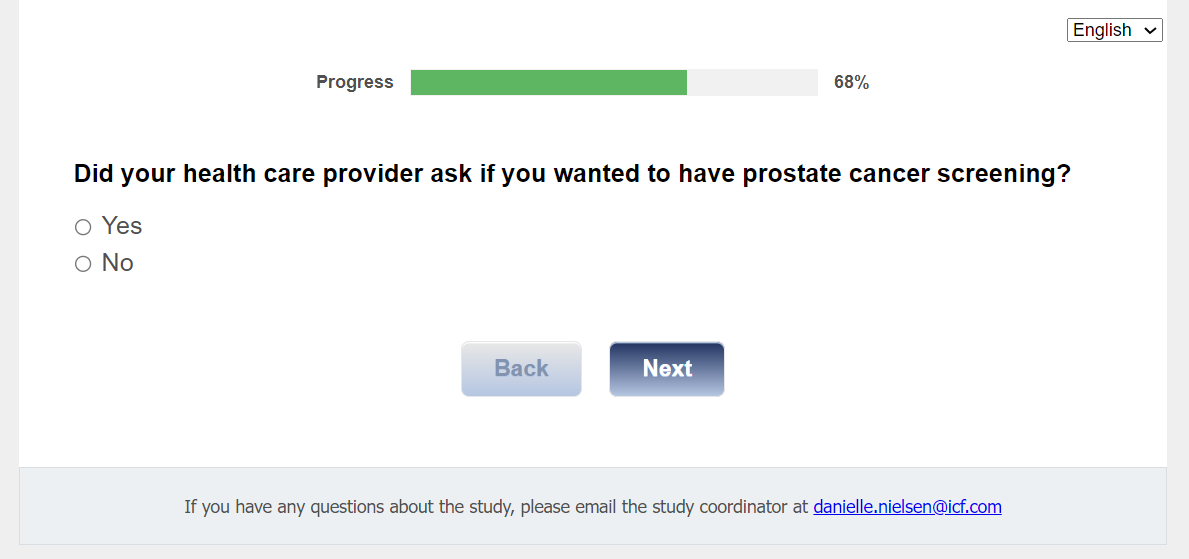1189x559 pixels.
Task: Go to the previous question with Back
Action: (521, 369)
